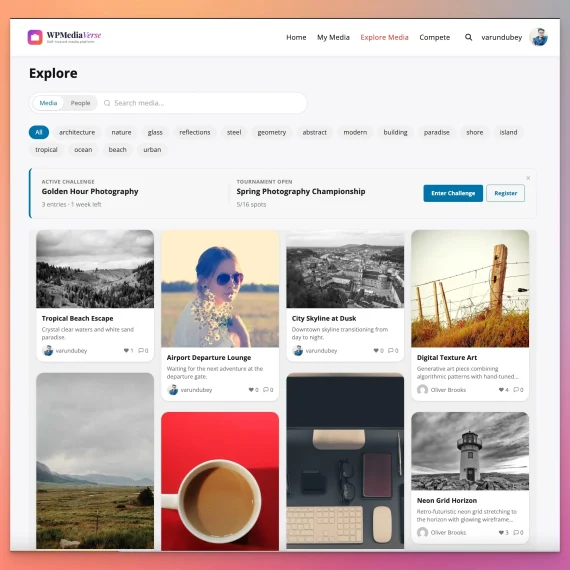Like the City Skyline at Dusk post
This screenshot has height=570, width=570.
coord(376,350)
